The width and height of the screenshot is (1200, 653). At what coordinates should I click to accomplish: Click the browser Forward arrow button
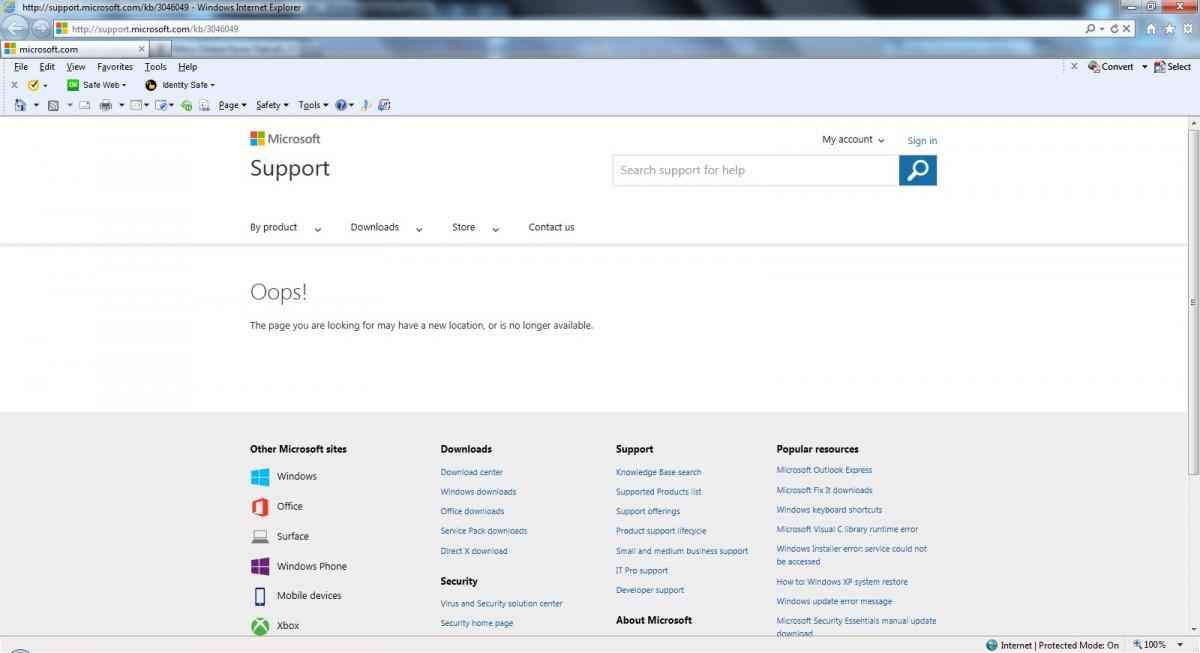pyautogui.click(x=40, y=28)
